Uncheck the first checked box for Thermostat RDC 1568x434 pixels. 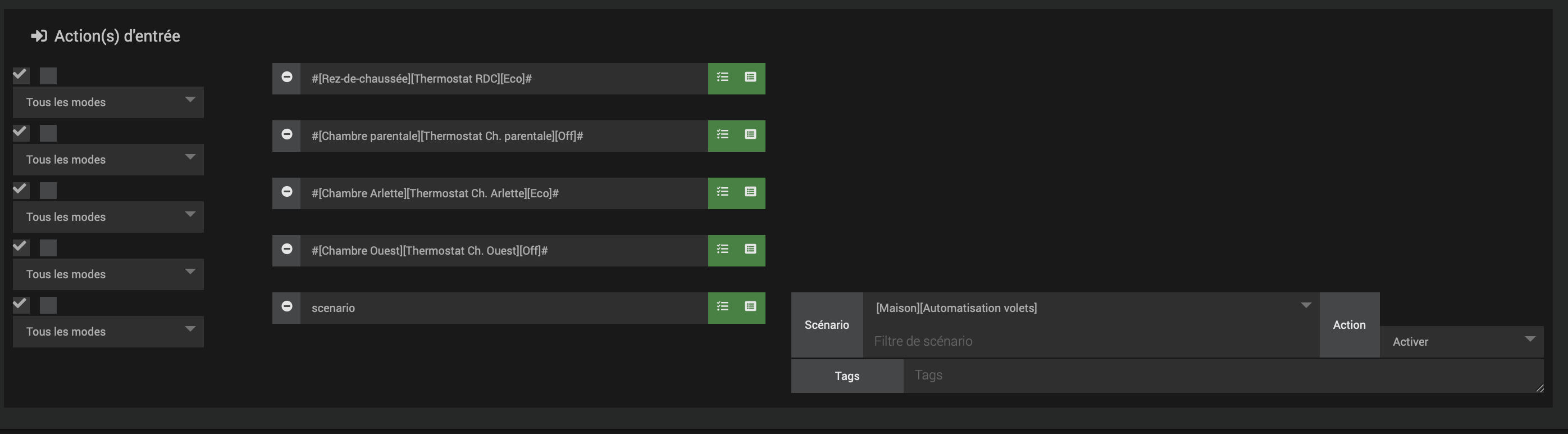tap(21, 75)
